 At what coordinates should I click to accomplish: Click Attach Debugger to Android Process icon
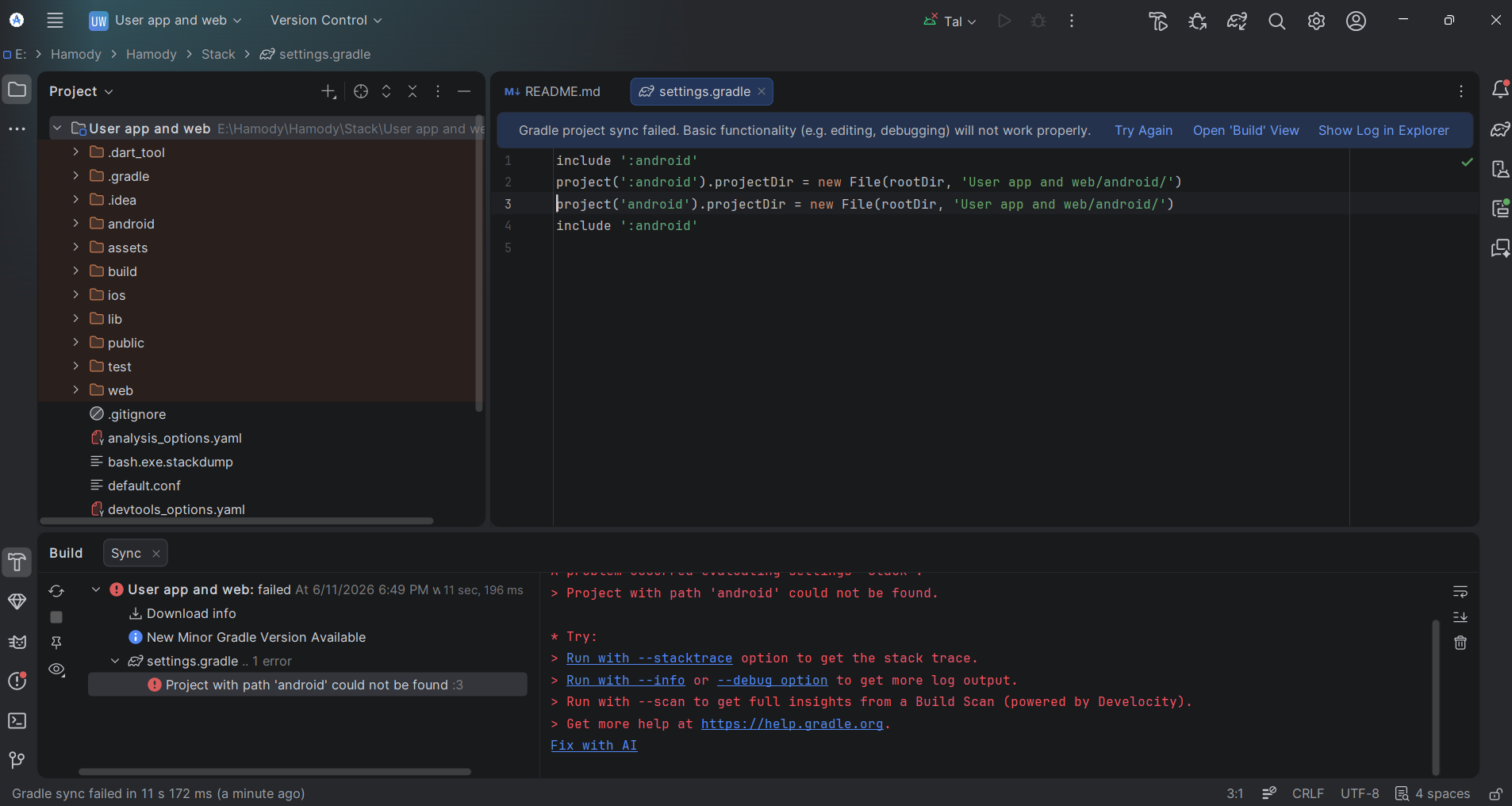[1198, 21]
